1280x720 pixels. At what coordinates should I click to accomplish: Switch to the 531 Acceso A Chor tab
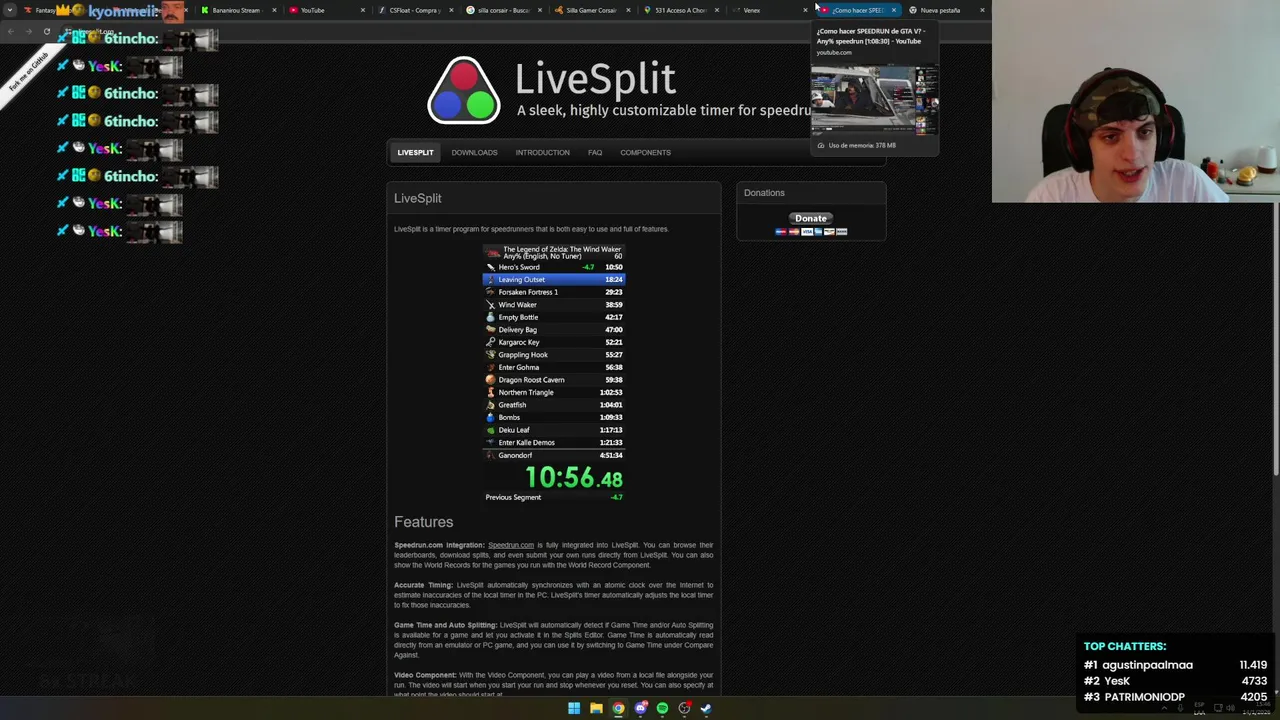click(680, 10)
